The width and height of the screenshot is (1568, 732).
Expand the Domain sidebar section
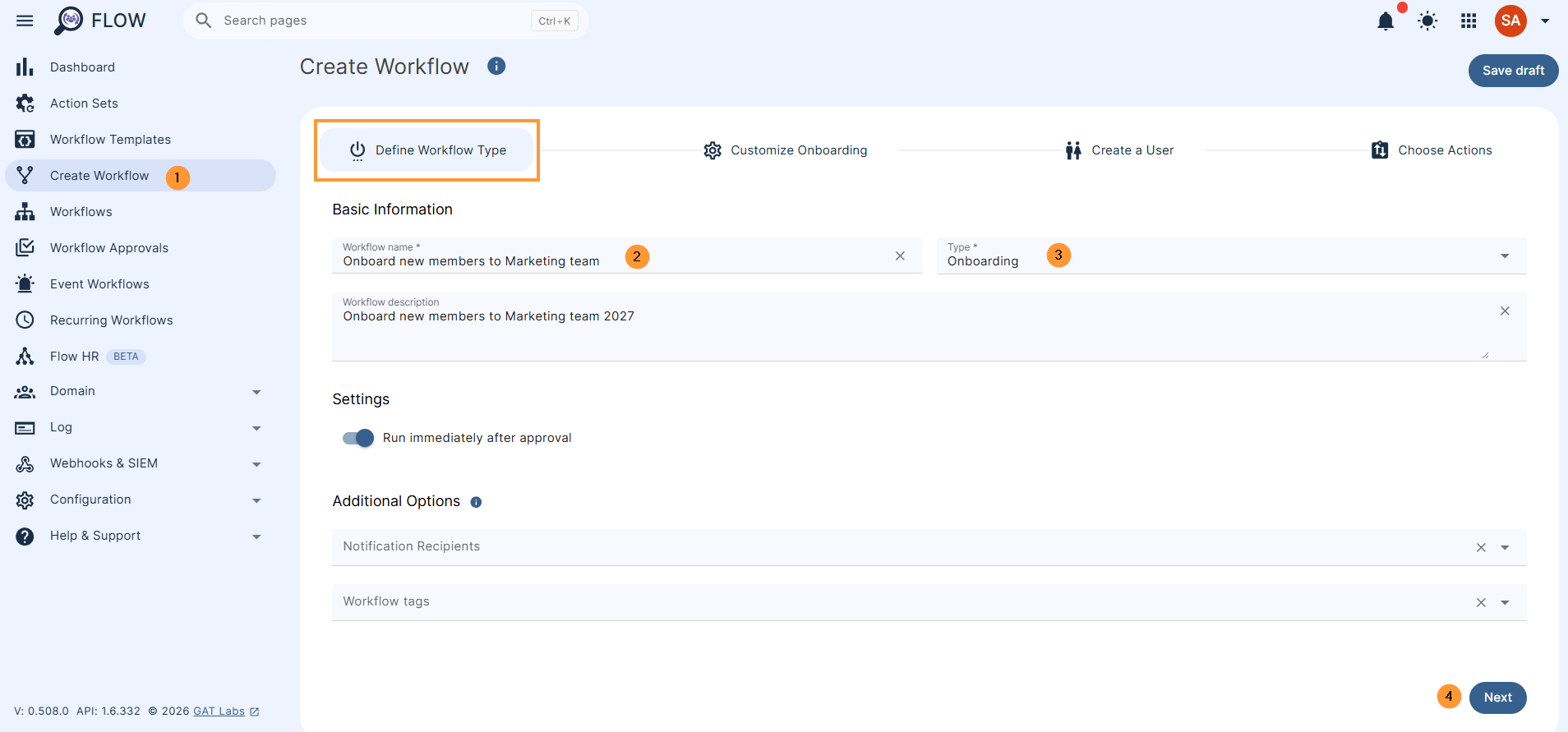(256, 392)
